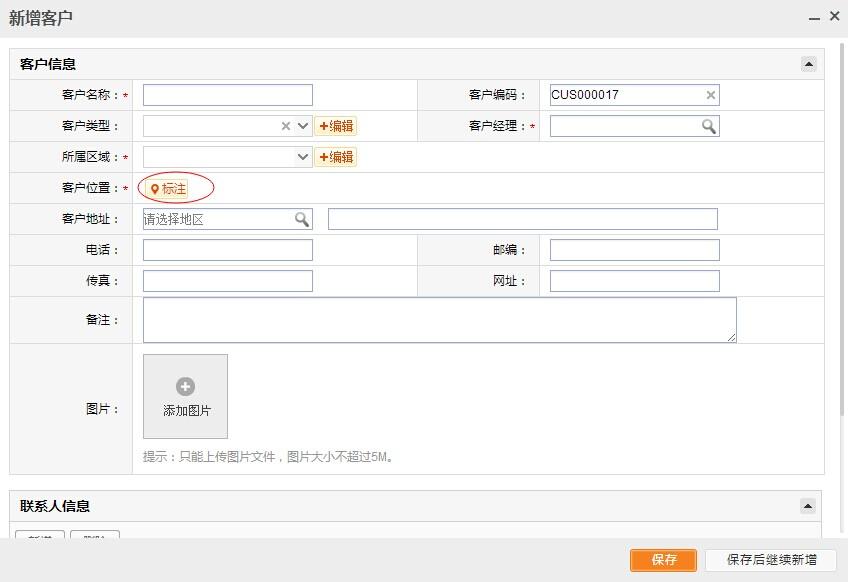Clear the 客户类型 selection with the X icon
This screenshot has height=582, width=848.
[286, 126]
